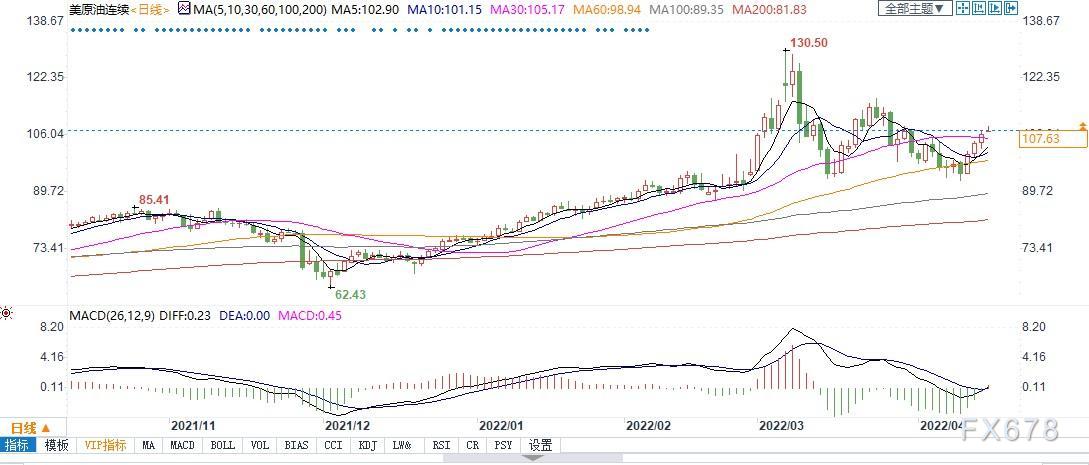Image resolution: width=1089 pixels, height=465 pixels.
Task: Open the 设置 settings button
Action: 541,446
